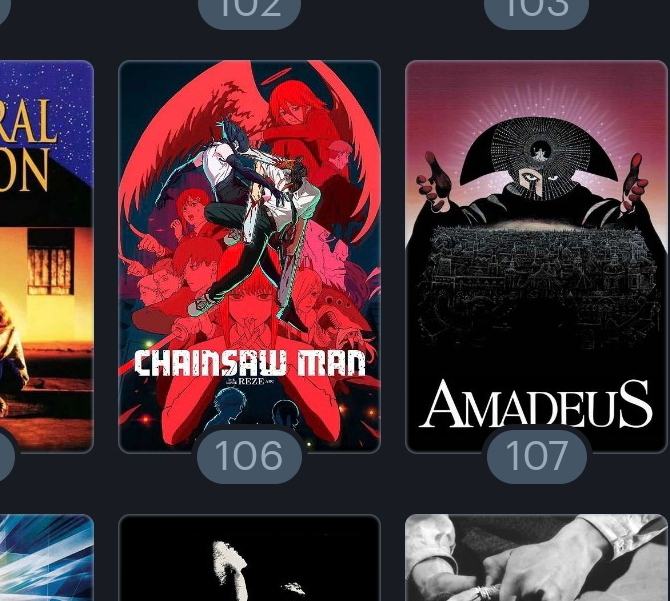Image resolution: width=670 pixels, height=601 pixels.
Task: Open the black poster below Chainsaw Man
Action: [x=249, y=558]
